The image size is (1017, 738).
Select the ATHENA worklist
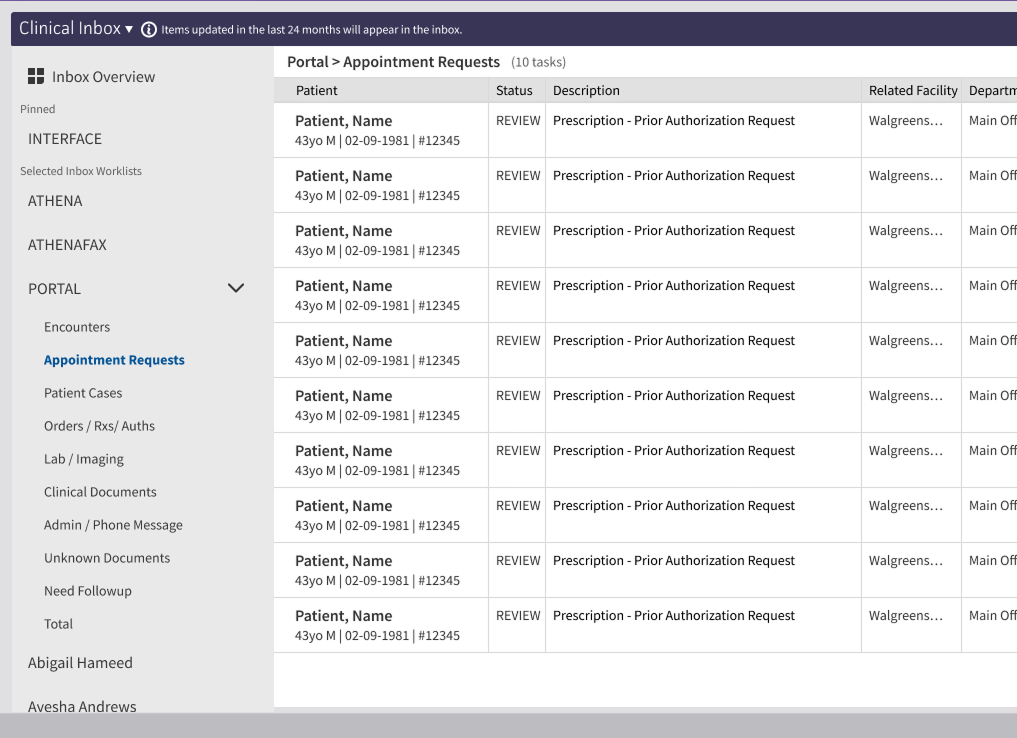[55, 201]
